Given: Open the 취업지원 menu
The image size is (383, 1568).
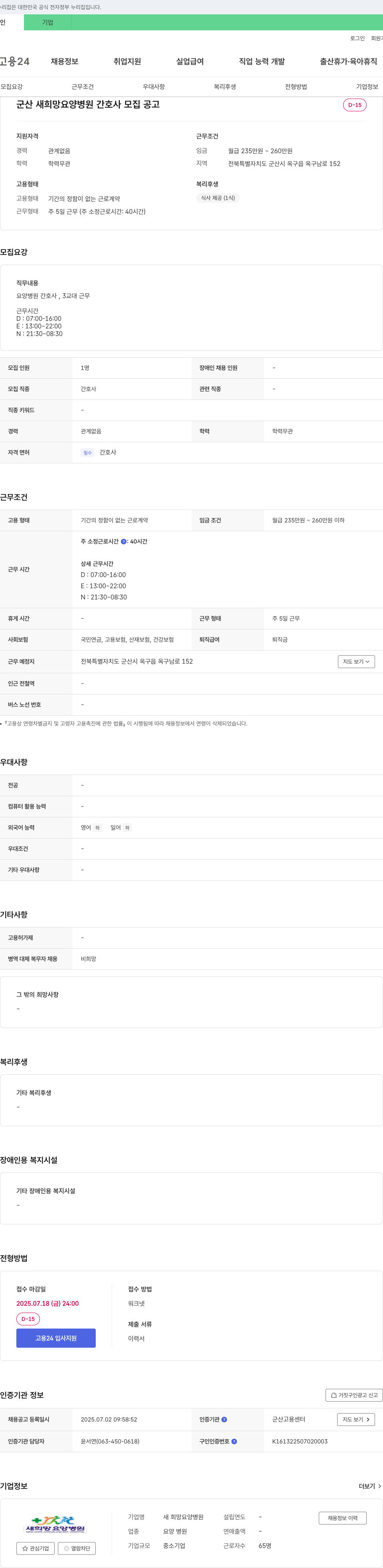Looking at the screenshot, I should [127, 61].
